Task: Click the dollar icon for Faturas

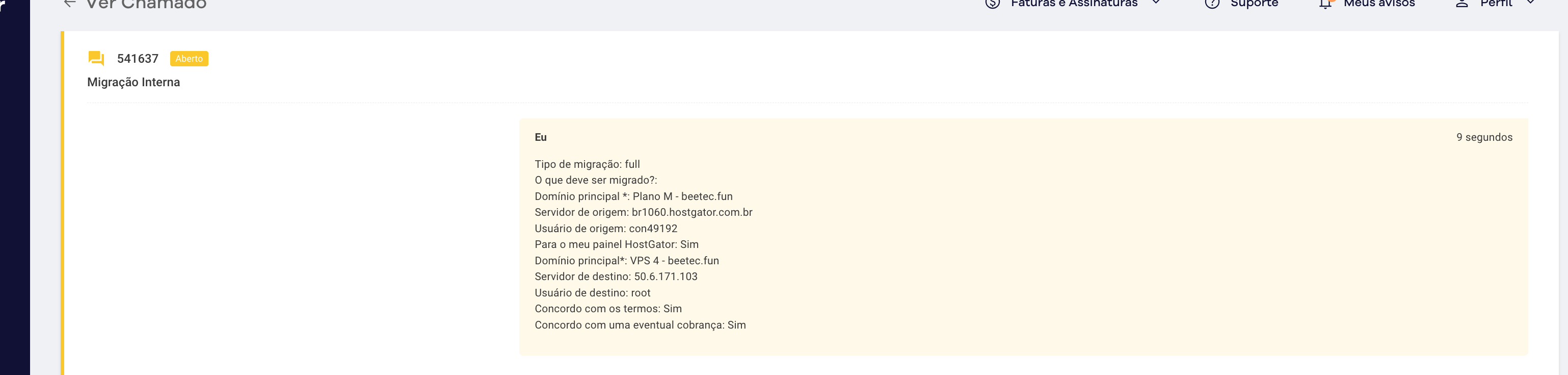Action: click(992, 4)
